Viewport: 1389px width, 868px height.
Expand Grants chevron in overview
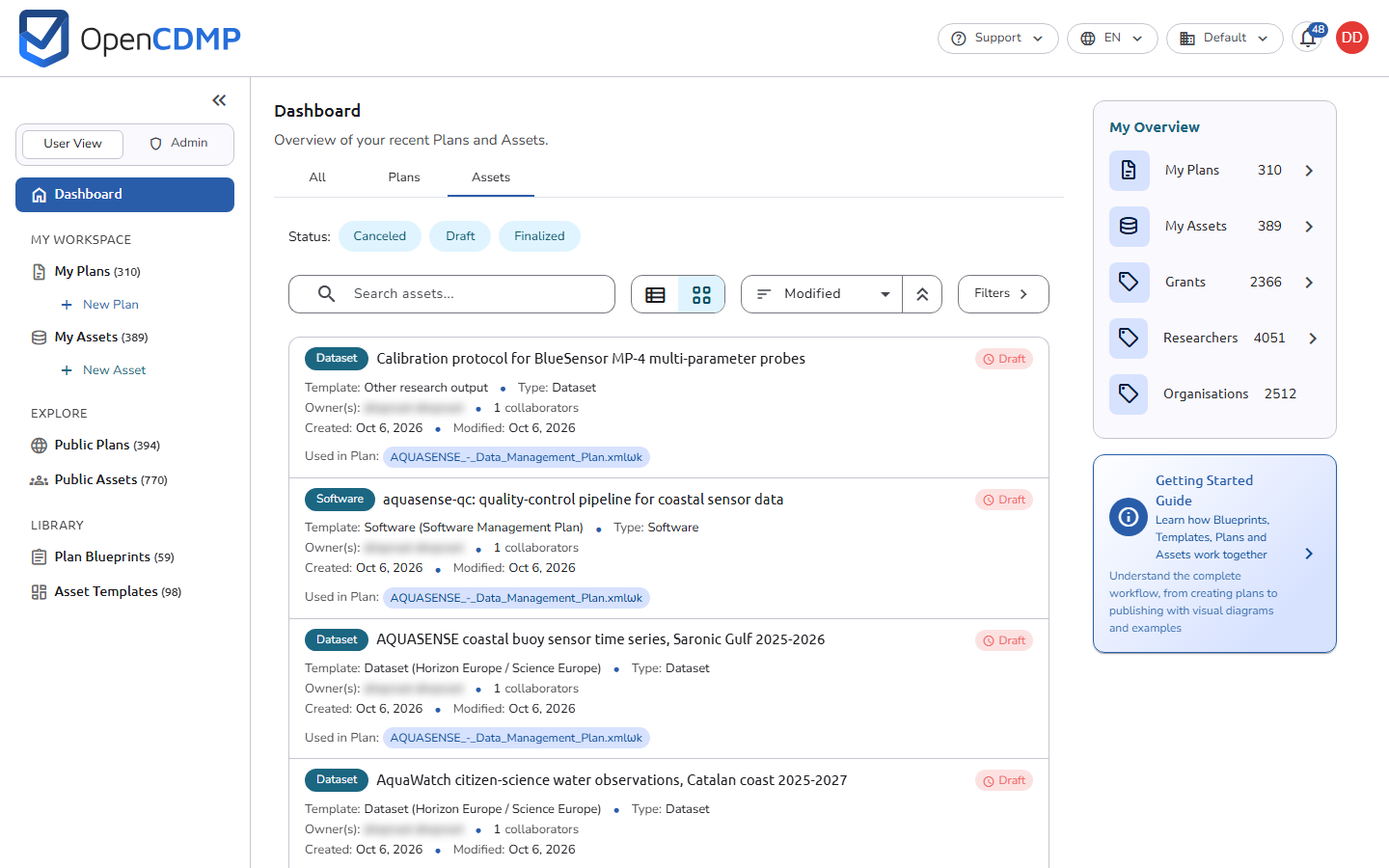click(1309, 283)
